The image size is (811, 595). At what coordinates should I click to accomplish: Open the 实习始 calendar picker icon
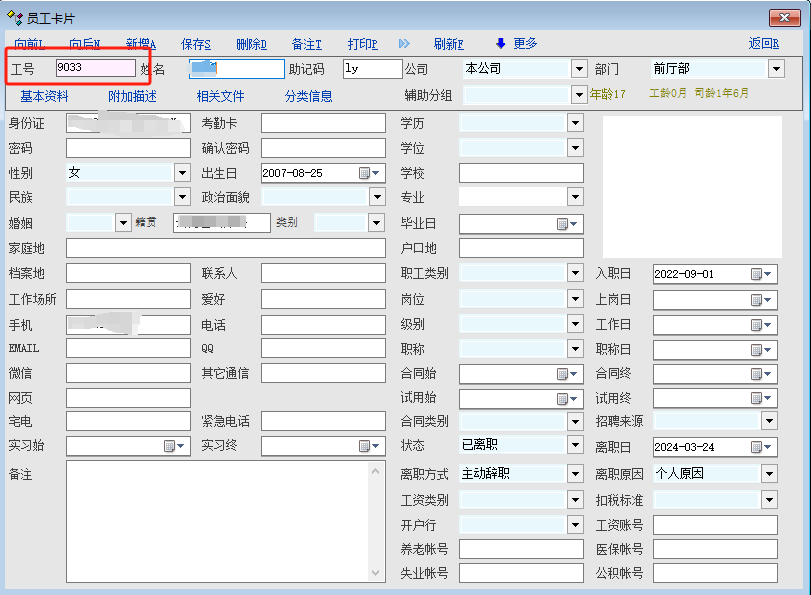point(170,446)
